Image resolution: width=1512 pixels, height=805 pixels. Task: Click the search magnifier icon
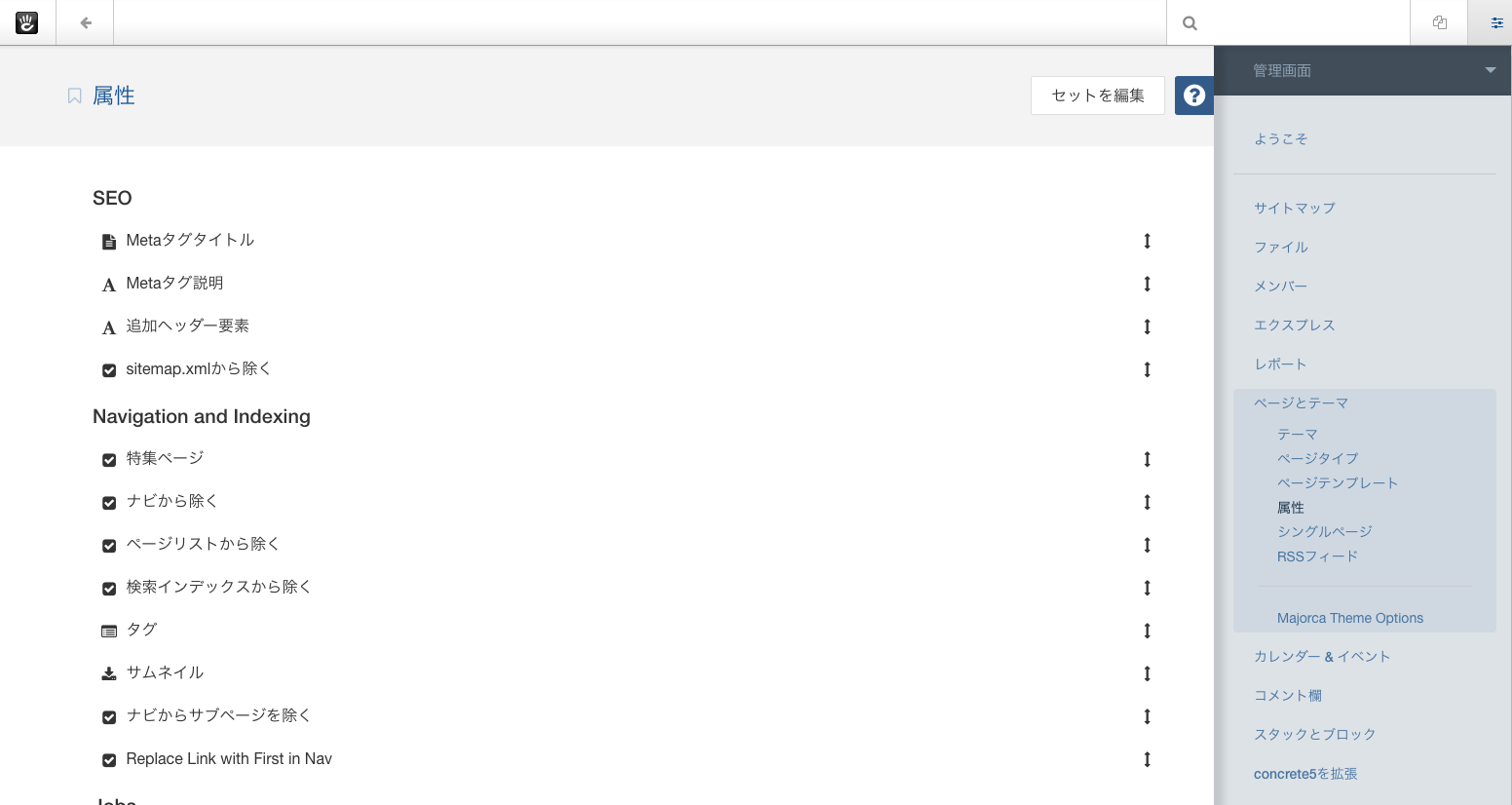point(1190,23)
